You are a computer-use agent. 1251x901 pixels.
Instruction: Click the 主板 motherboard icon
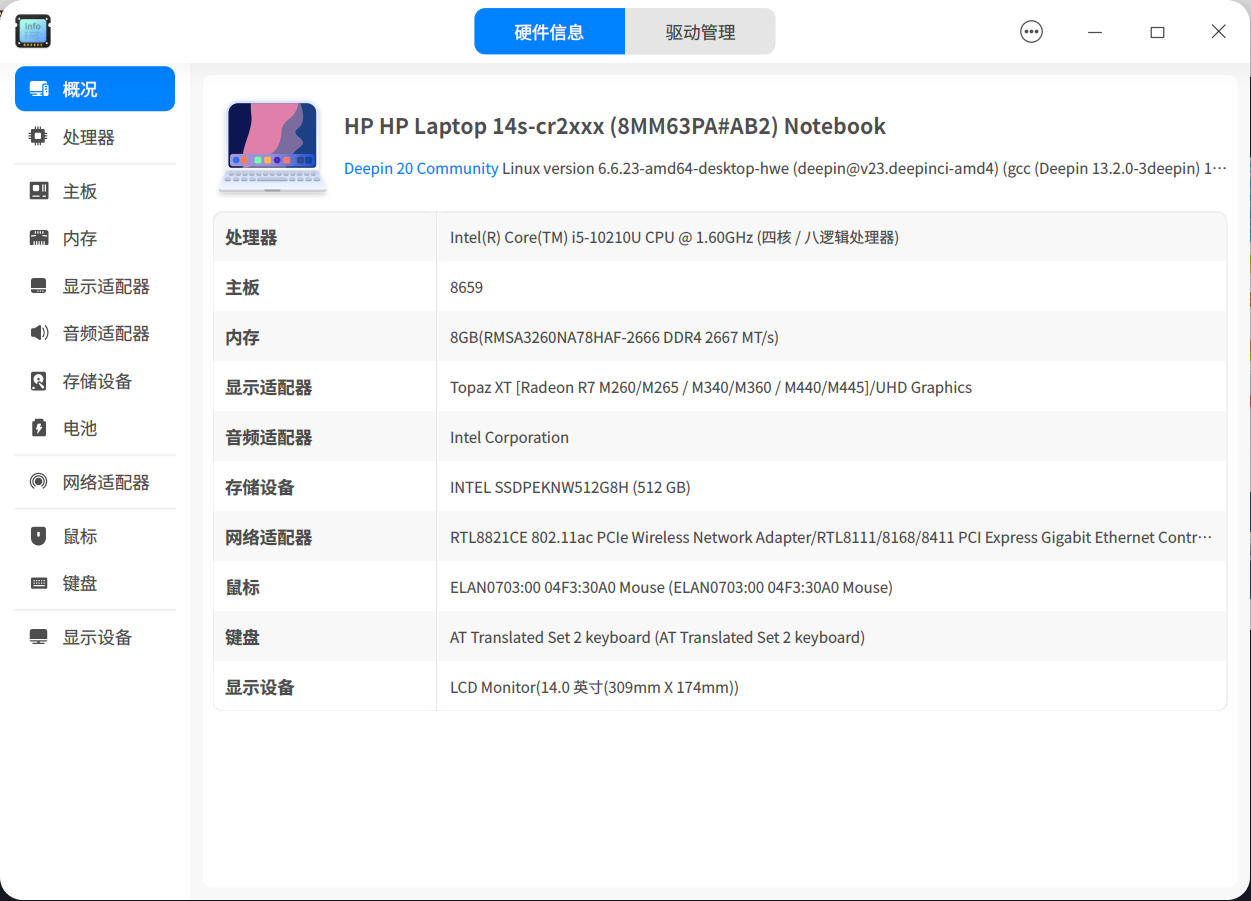(39, 191)
